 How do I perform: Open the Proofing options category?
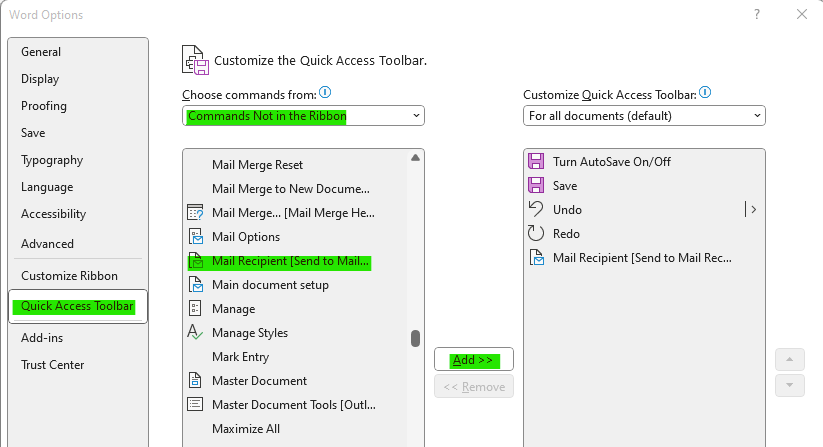point(44,106)
